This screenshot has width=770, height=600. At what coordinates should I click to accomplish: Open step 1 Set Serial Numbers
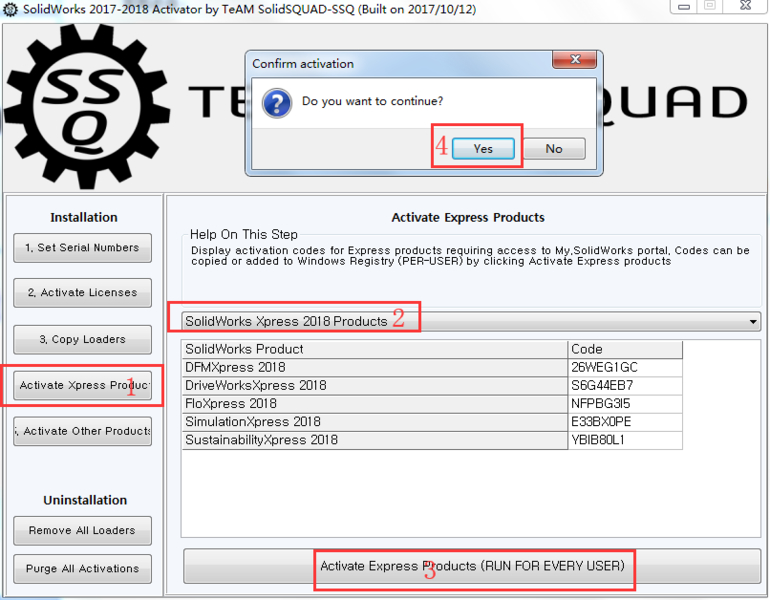(82, 247)
